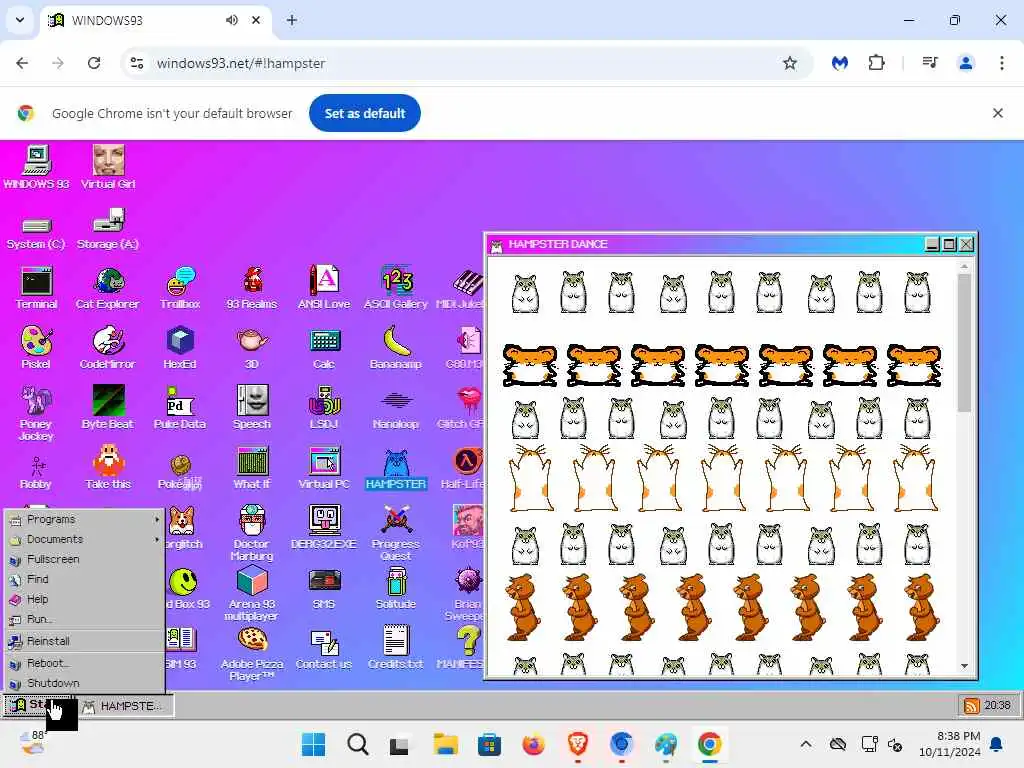Viewport: 1024px width, 768px height.
Task: Open the 93 Realms game icon
Action: click(252, 287)
